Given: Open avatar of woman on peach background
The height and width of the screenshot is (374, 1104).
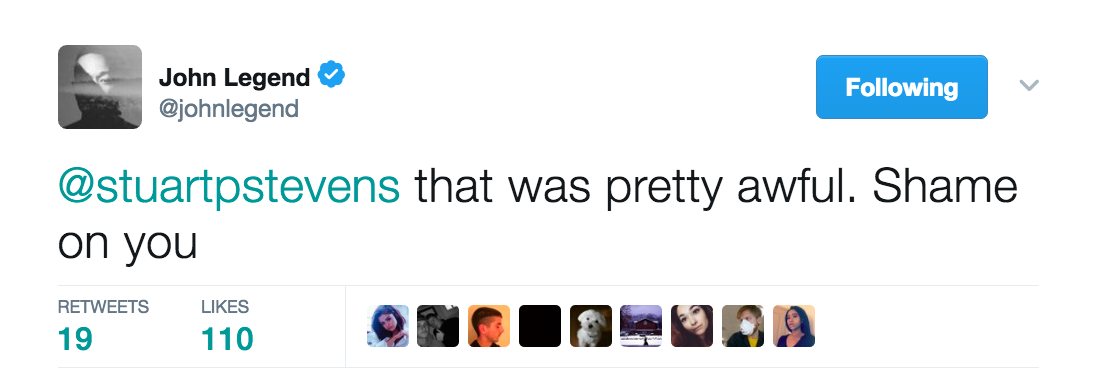Looking at the screenshot, I should click(794, 326).
